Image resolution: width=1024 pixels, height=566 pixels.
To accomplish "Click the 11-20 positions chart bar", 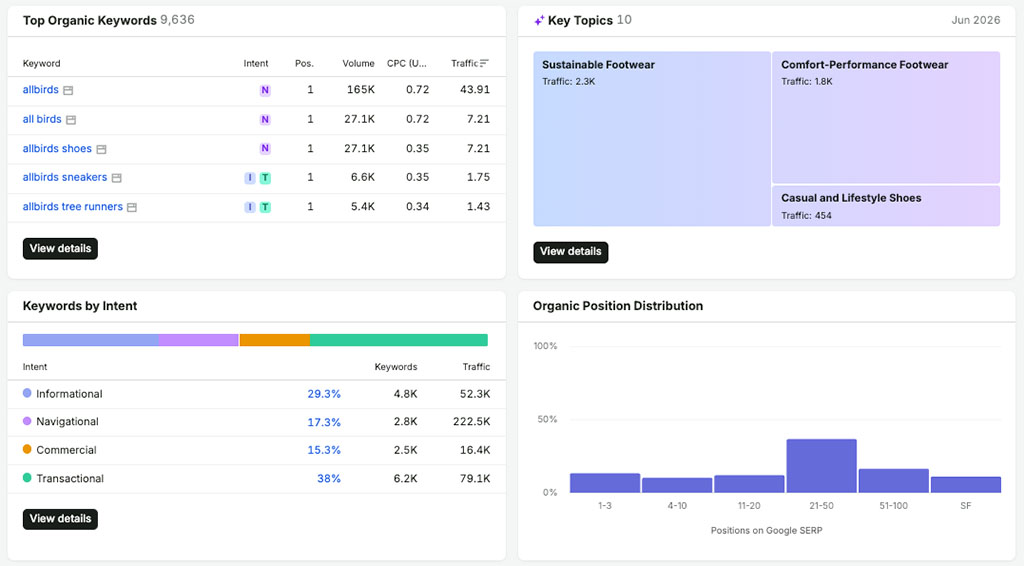I will point(749,484).
